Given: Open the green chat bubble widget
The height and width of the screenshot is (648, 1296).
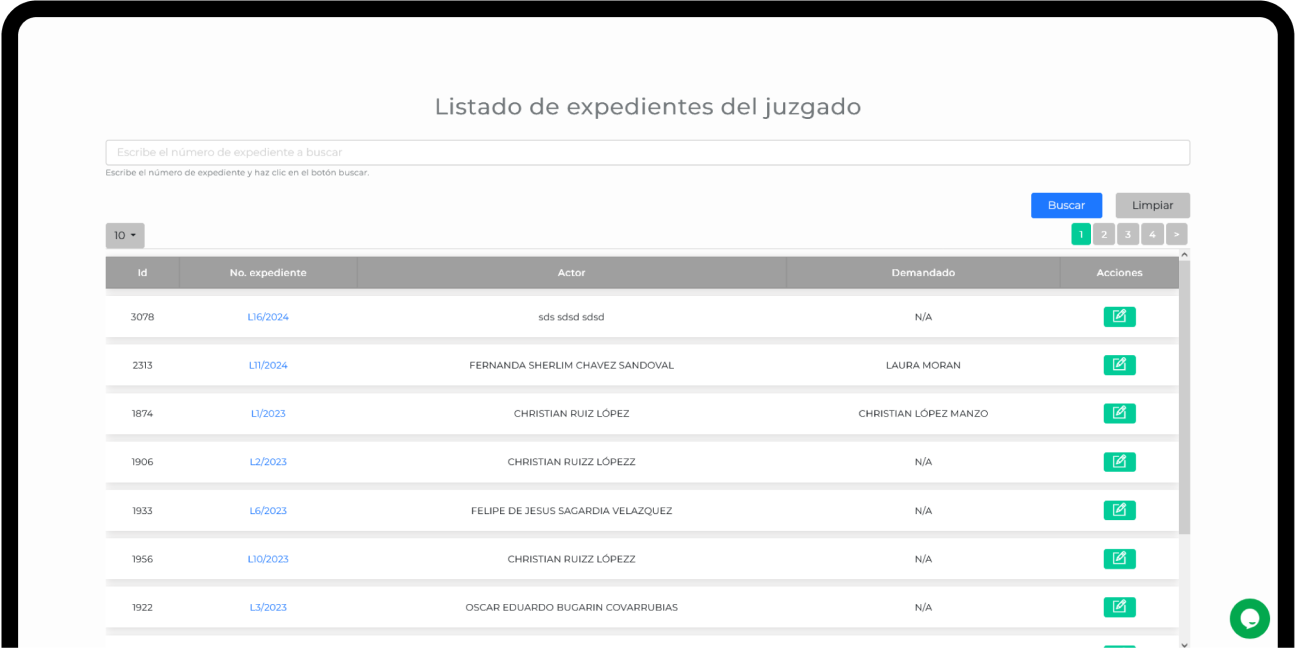Looking at the screenshot, I should click(x=1249, y=619).
